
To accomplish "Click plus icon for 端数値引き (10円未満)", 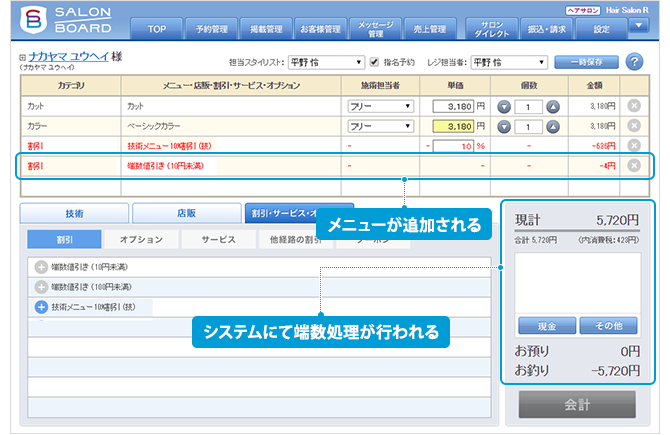I will tap(41, 267).
